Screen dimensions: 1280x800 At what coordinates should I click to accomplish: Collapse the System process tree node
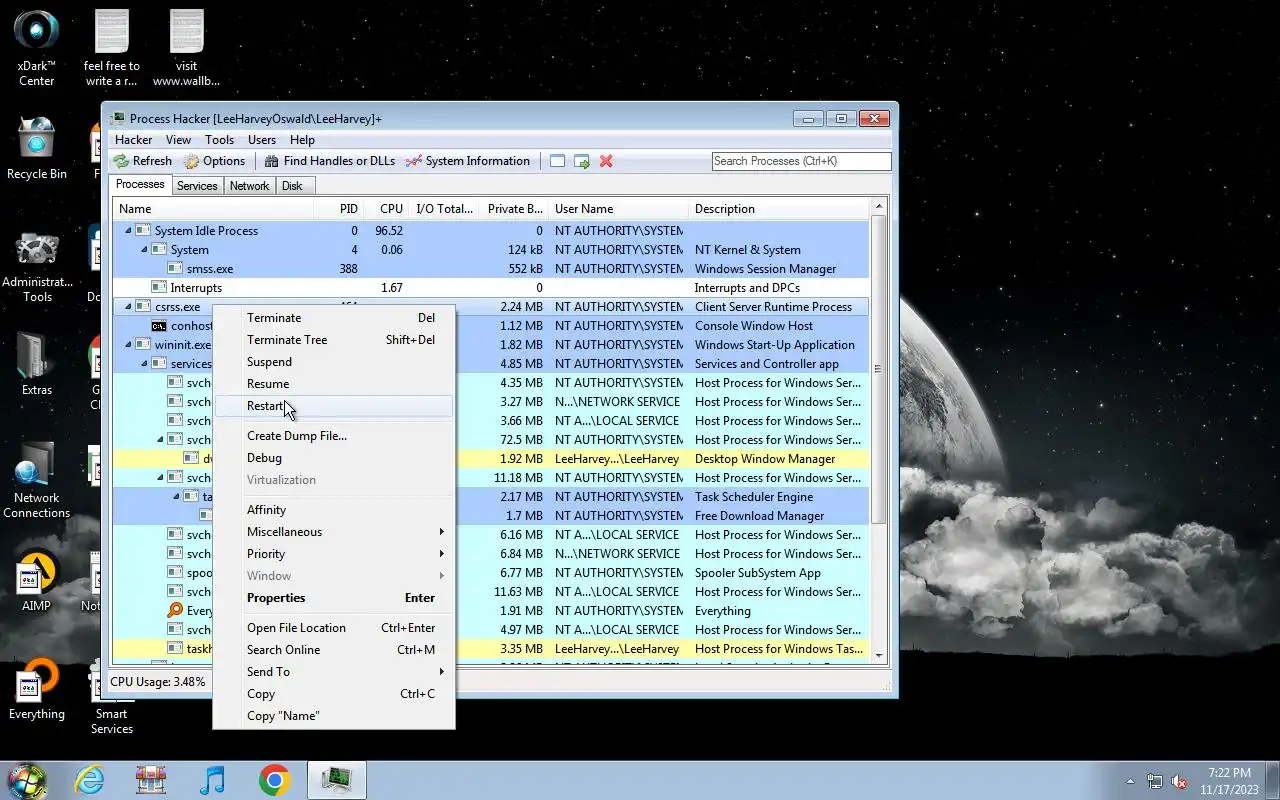tap(144, 250)
